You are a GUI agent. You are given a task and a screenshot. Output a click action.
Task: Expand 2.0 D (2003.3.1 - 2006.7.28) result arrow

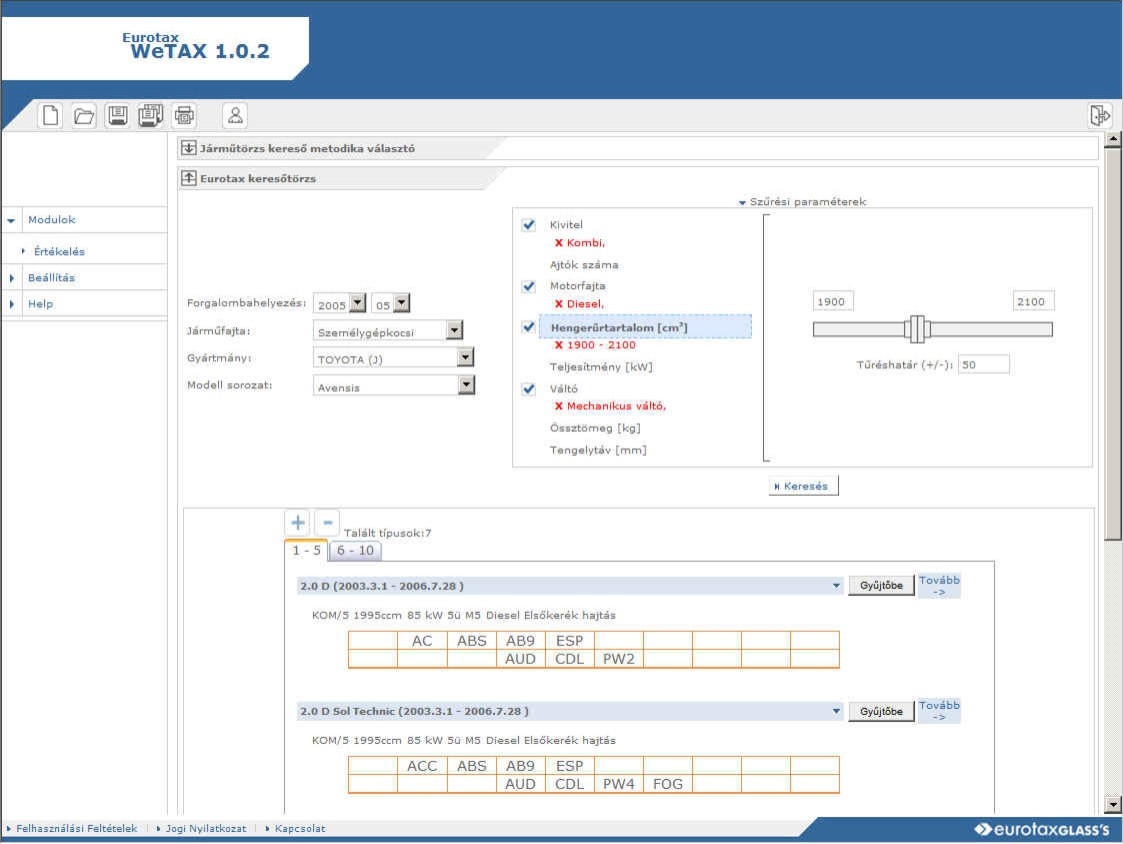(836, 586)
